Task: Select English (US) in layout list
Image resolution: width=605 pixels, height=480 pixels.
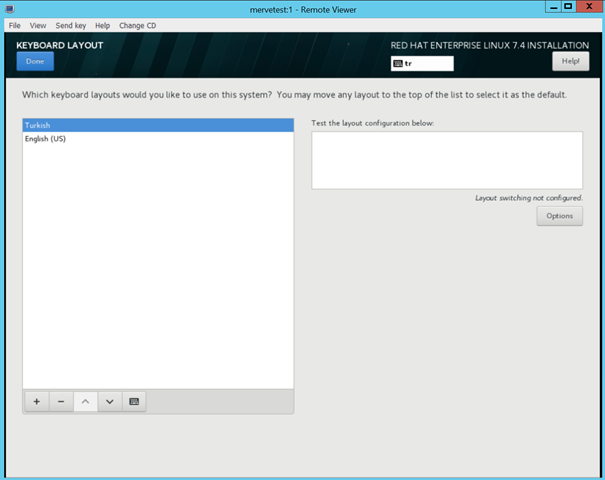Action: 158,139
